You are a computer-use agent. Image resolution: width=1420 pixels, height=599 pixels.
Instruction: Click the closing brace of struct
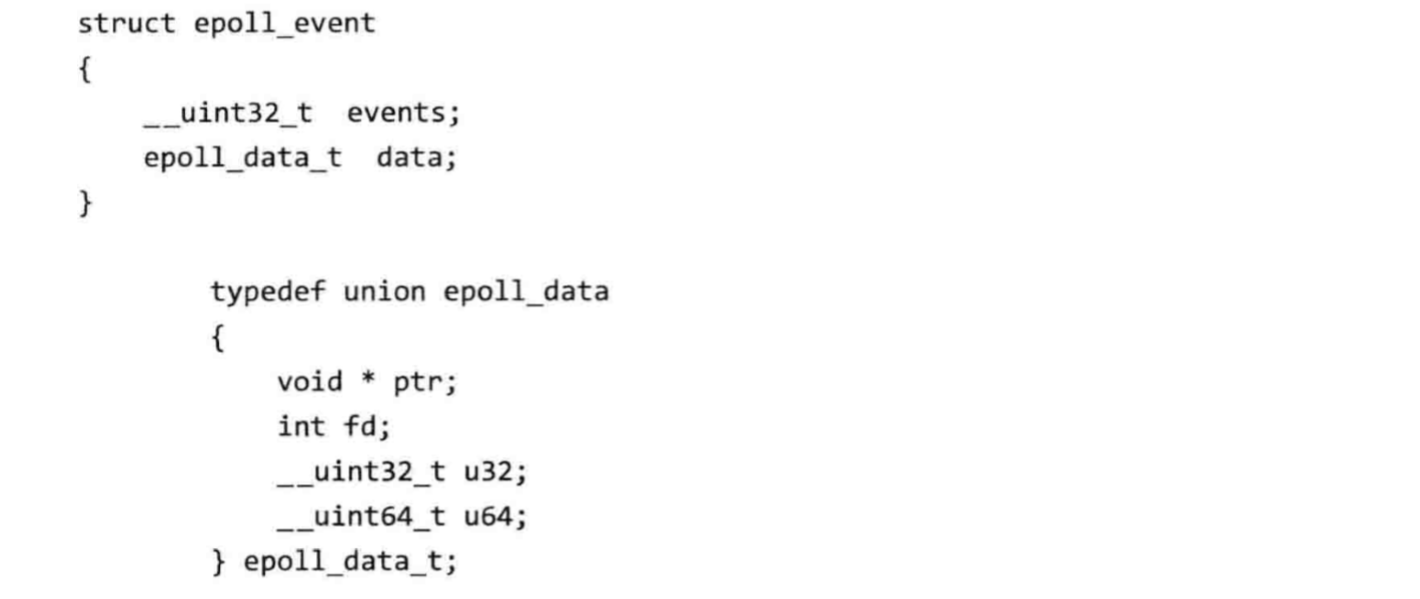point(85,204)
